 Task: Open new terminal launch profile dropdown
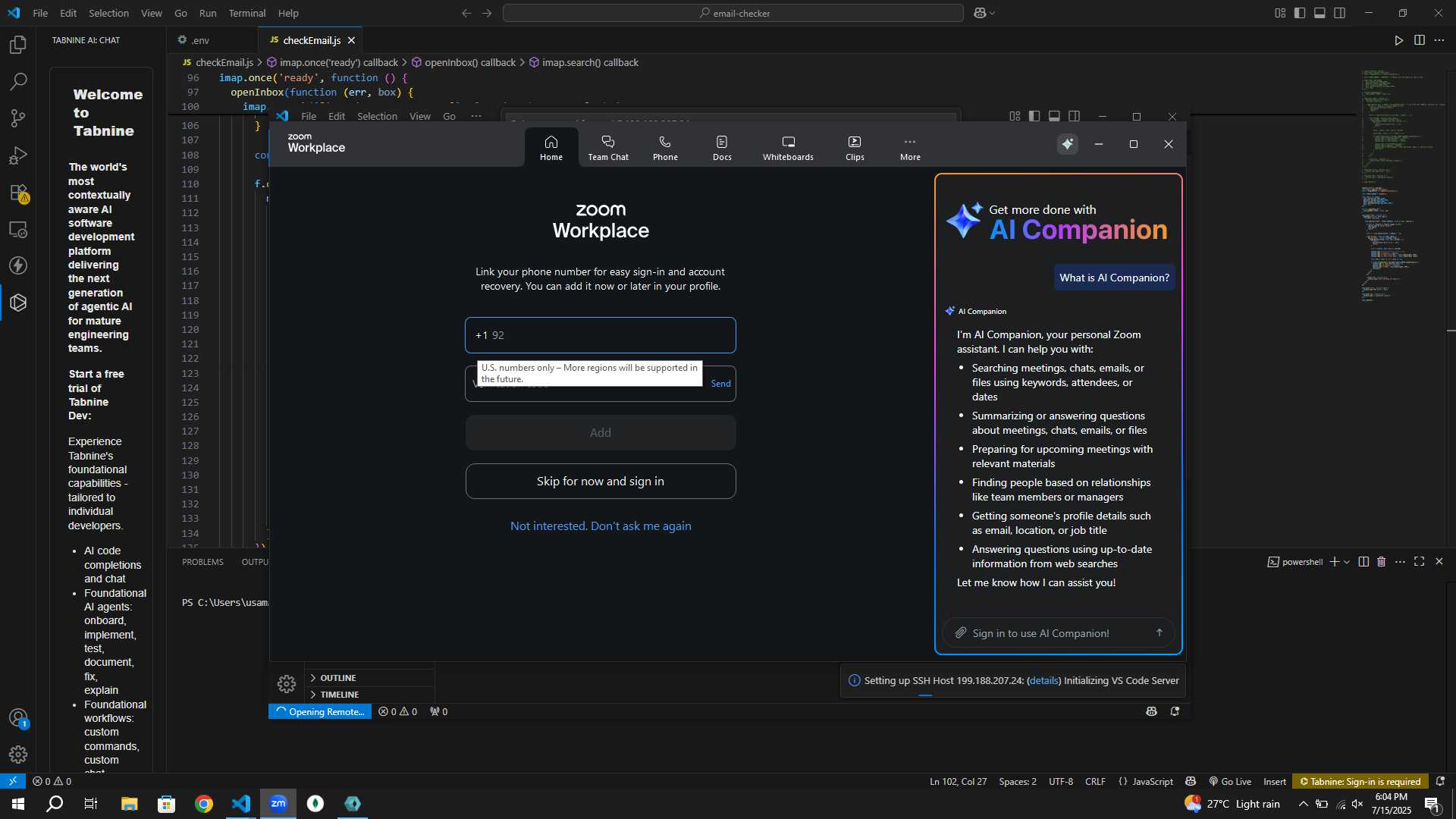tap(1347, 562)
